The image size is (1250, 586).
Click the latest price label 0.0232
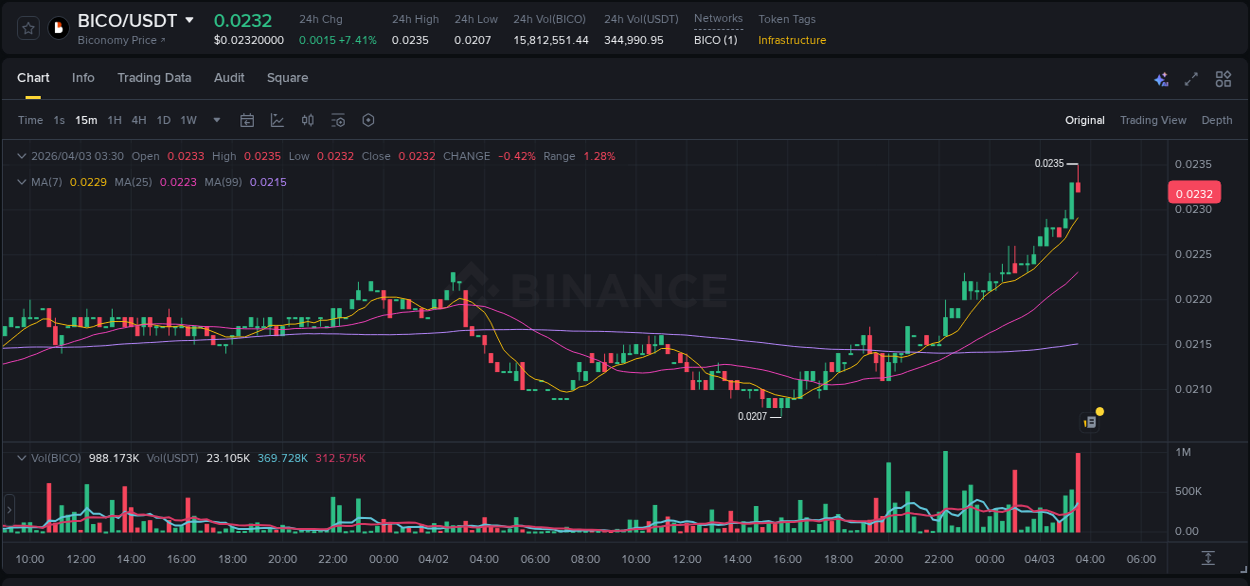pos(1196,192)
